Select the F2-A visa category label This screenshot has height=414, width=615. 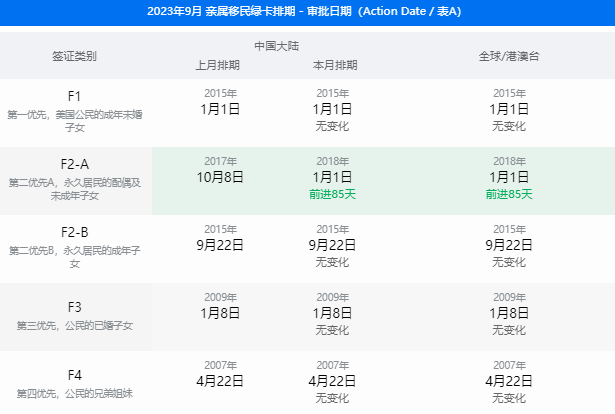(x=74, y=164)
